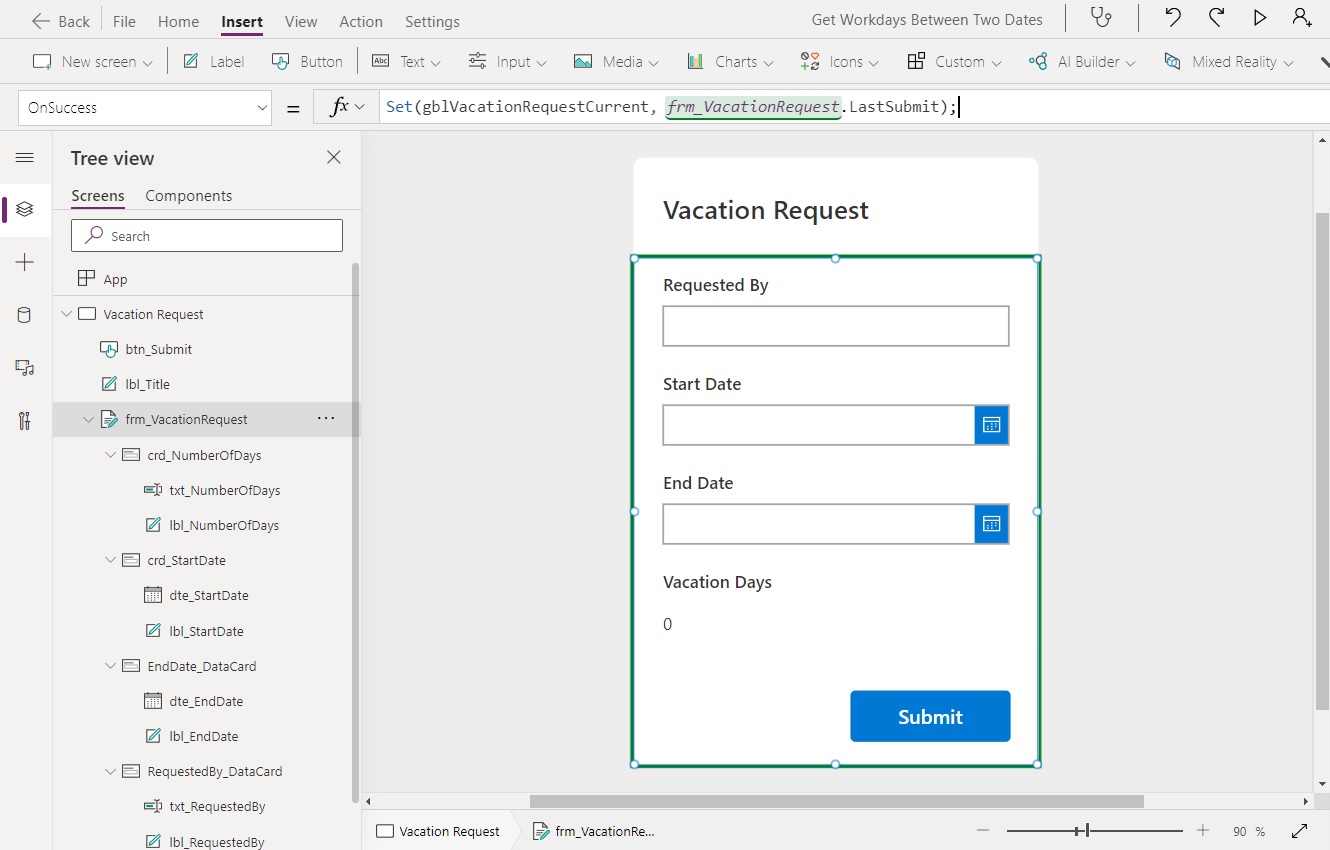This screenshot has height=850, width=1330.
Task: Run the App checker stethoscope icon
Action: click(1102, 18)
